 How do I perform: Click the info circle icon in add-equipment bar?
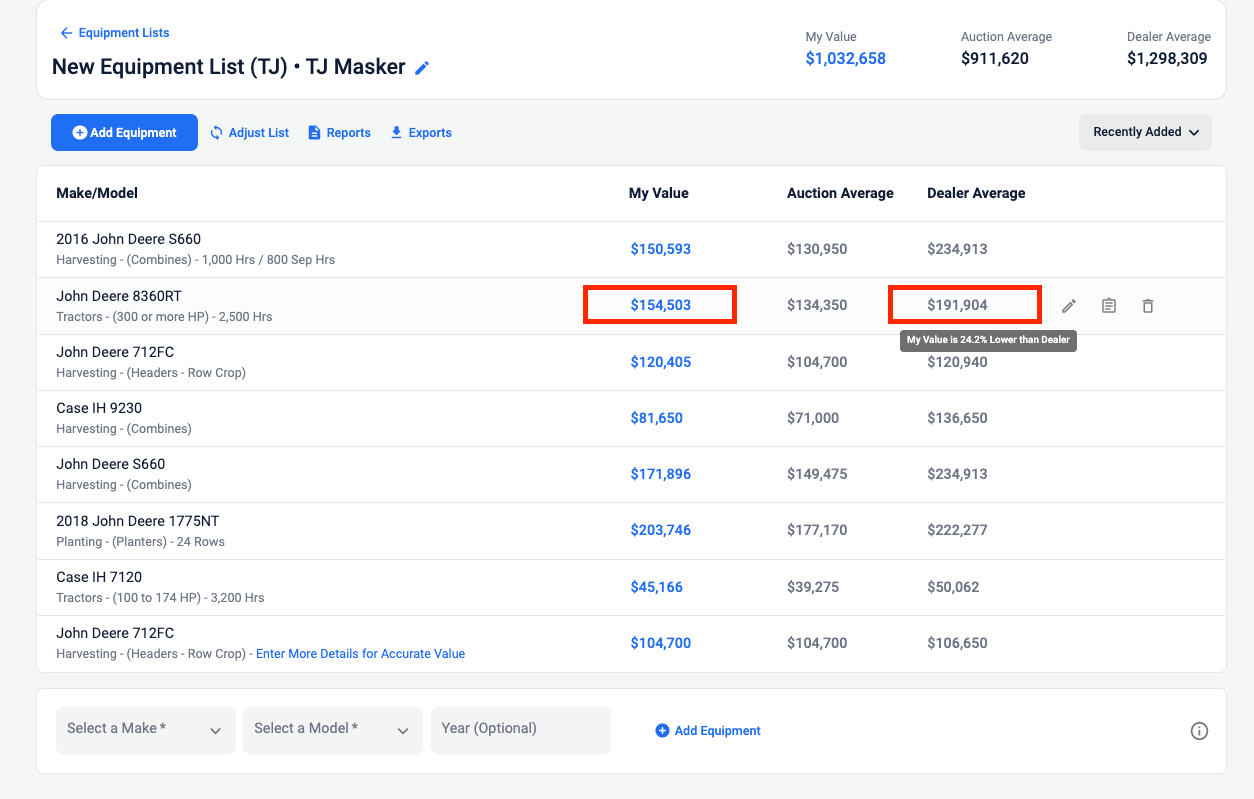(1199, 731)
